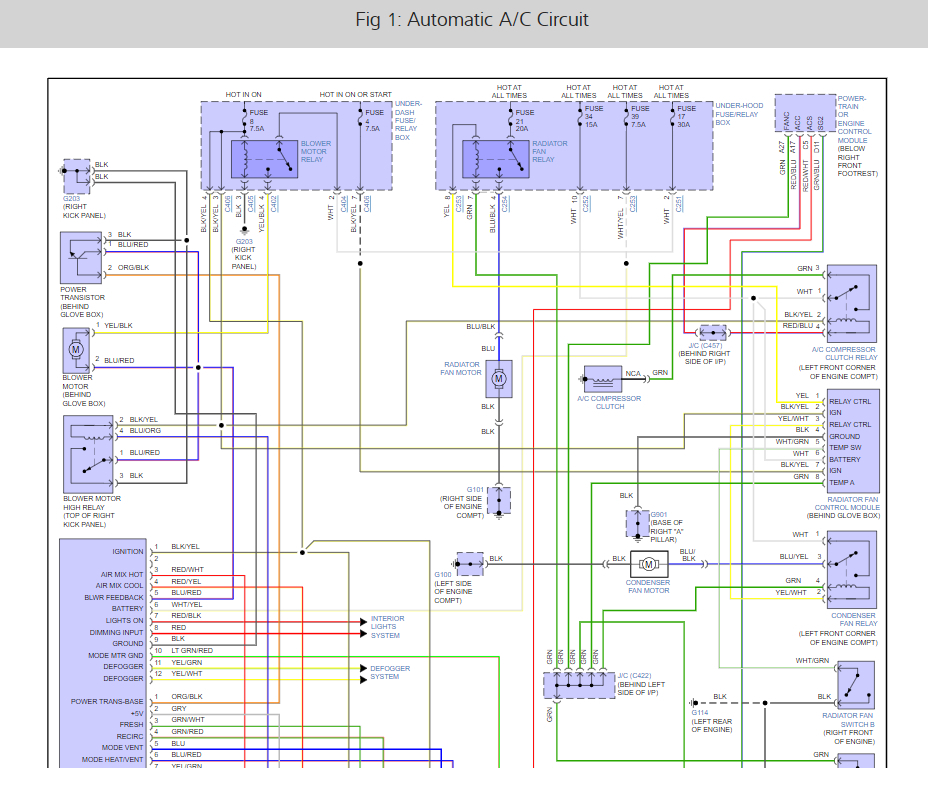Viewport: 928px width, 800px height.
Task: Click the G100 ground symbol
Action: click(x=471, y=564)
